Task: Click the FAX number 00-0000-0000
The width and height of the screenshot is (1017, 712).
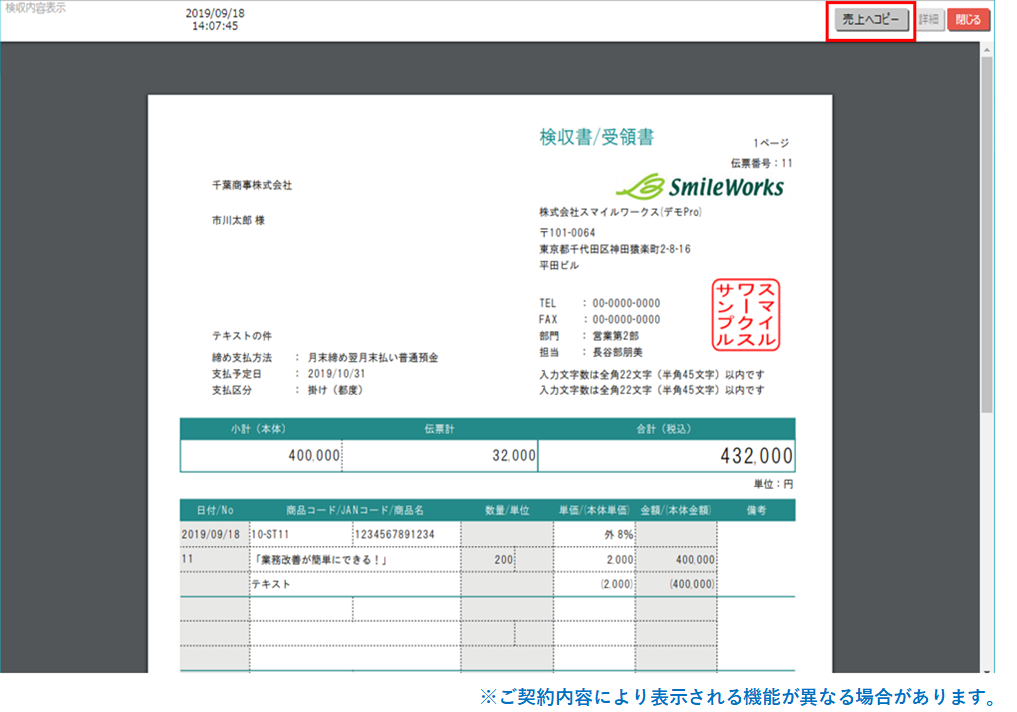Action: click(x=626, y=319)
